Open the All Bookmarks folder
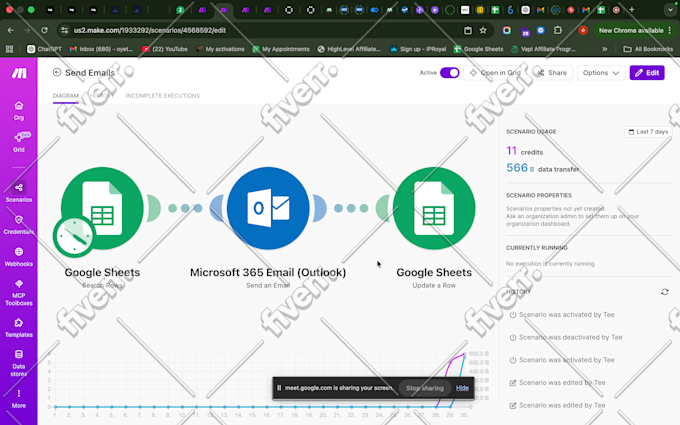 (x=648, y=49)
